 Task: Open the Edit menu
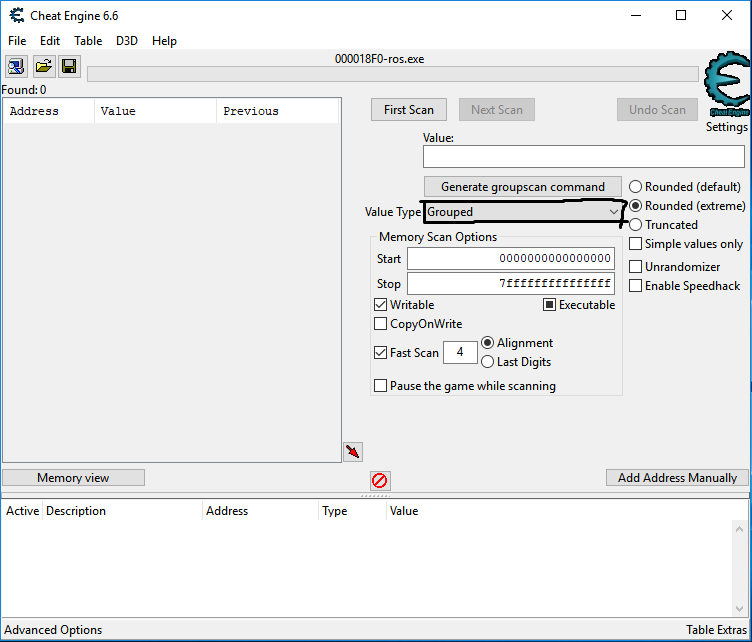[x=50, y=41]
